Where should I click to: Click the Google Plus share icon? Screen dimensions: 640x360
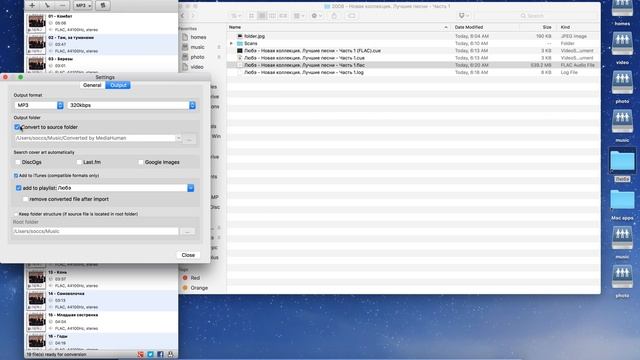pyautogui.click(x=141, y=355)
